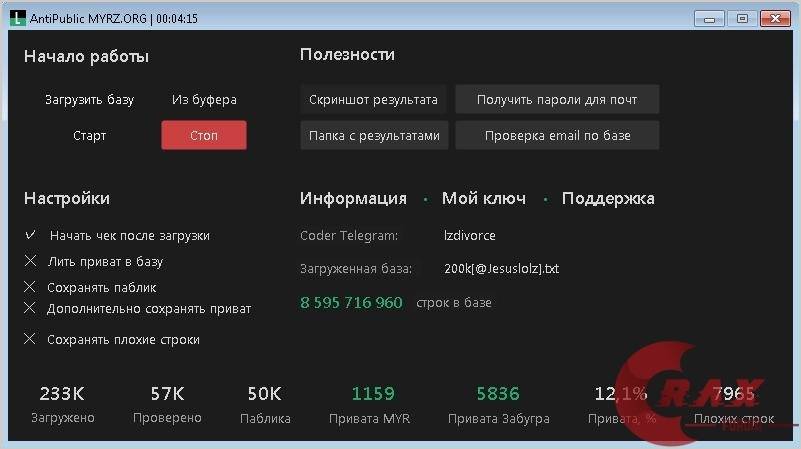Viewport: 801px width, 449px height.
Task: Switch to Поддержка tab
Action: point(608,198)
